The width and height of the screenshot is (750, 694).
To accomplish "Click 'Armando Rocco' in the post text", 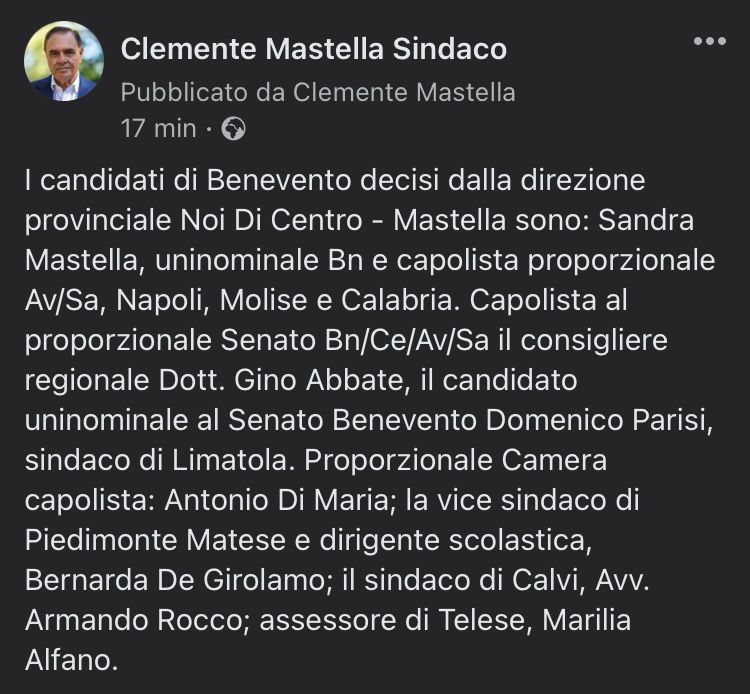I will (134, 620).
